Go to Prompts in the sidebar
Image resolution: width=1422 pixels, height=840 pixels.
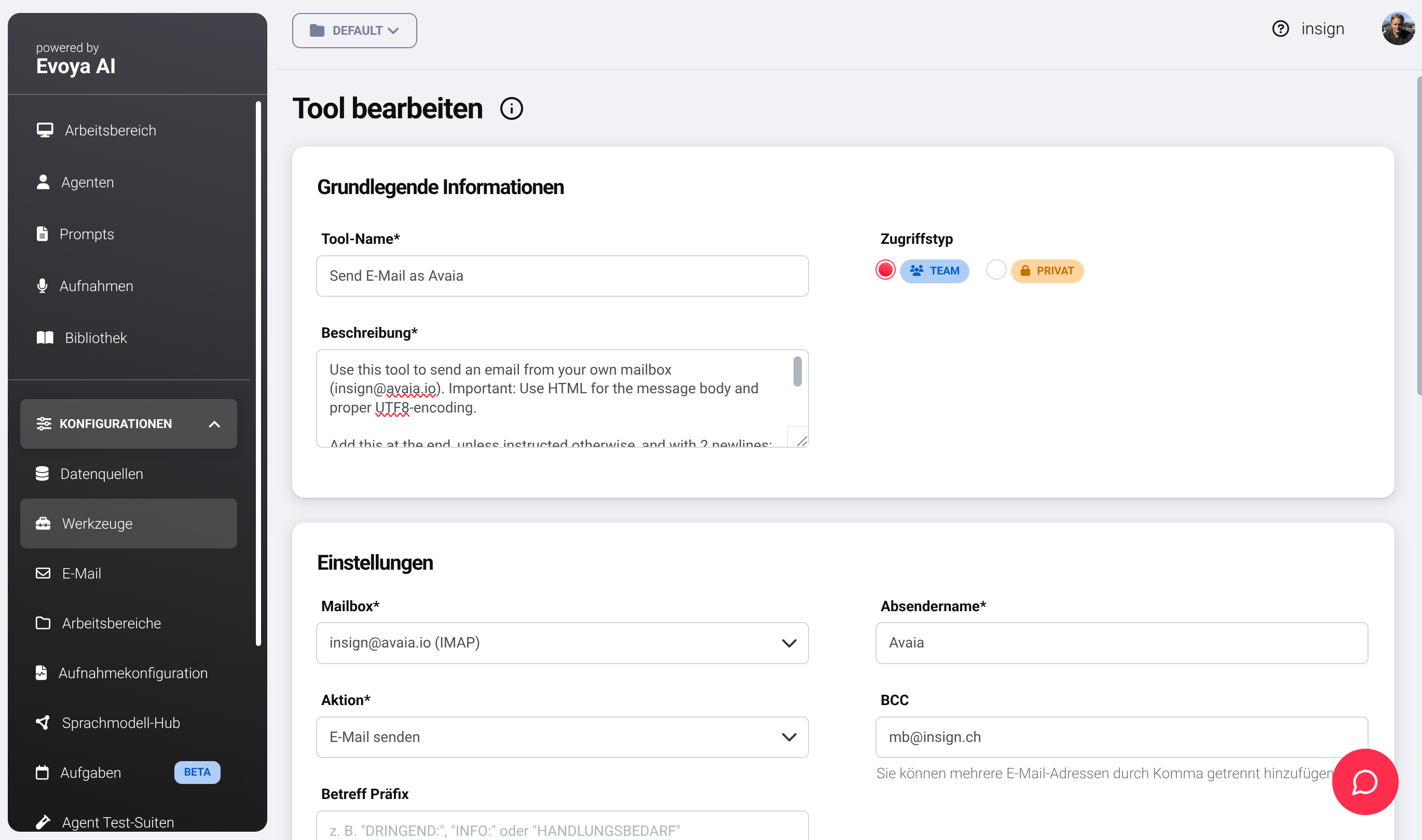click(x=86, y=235)
